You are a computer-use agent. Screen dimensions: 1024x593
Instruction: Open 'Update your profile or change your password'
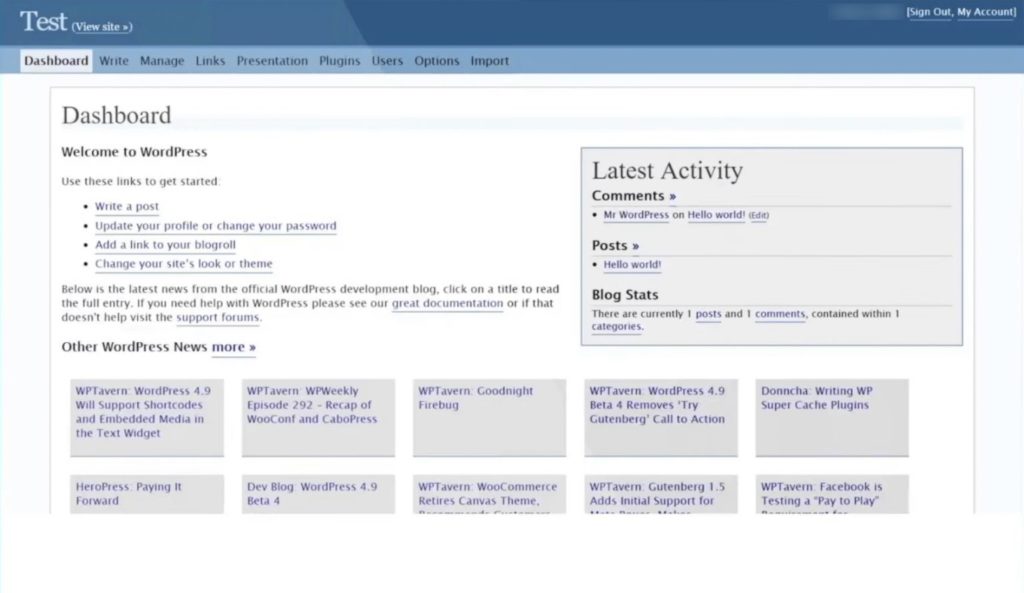coord(216,226)
